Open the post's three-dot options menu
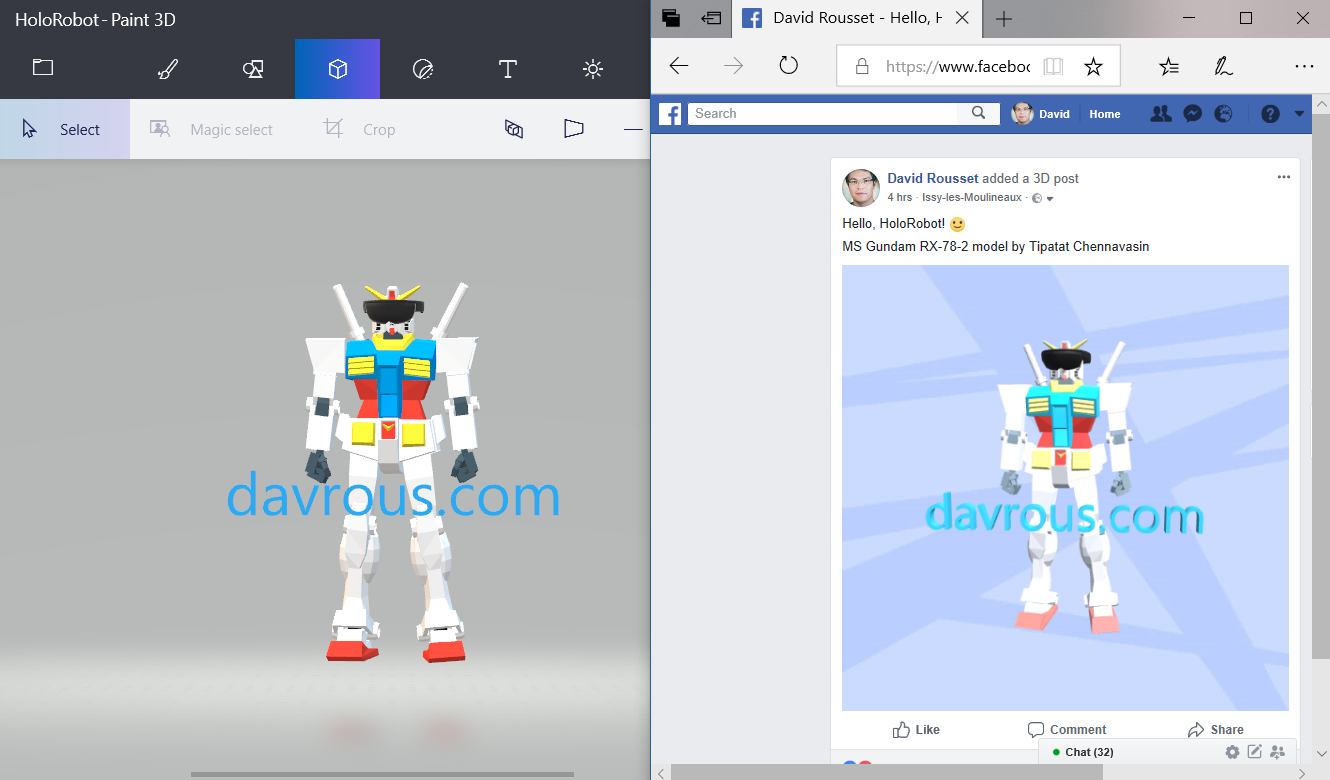This screenshot has height=780, width=1330. click(x=1284, y=177)
